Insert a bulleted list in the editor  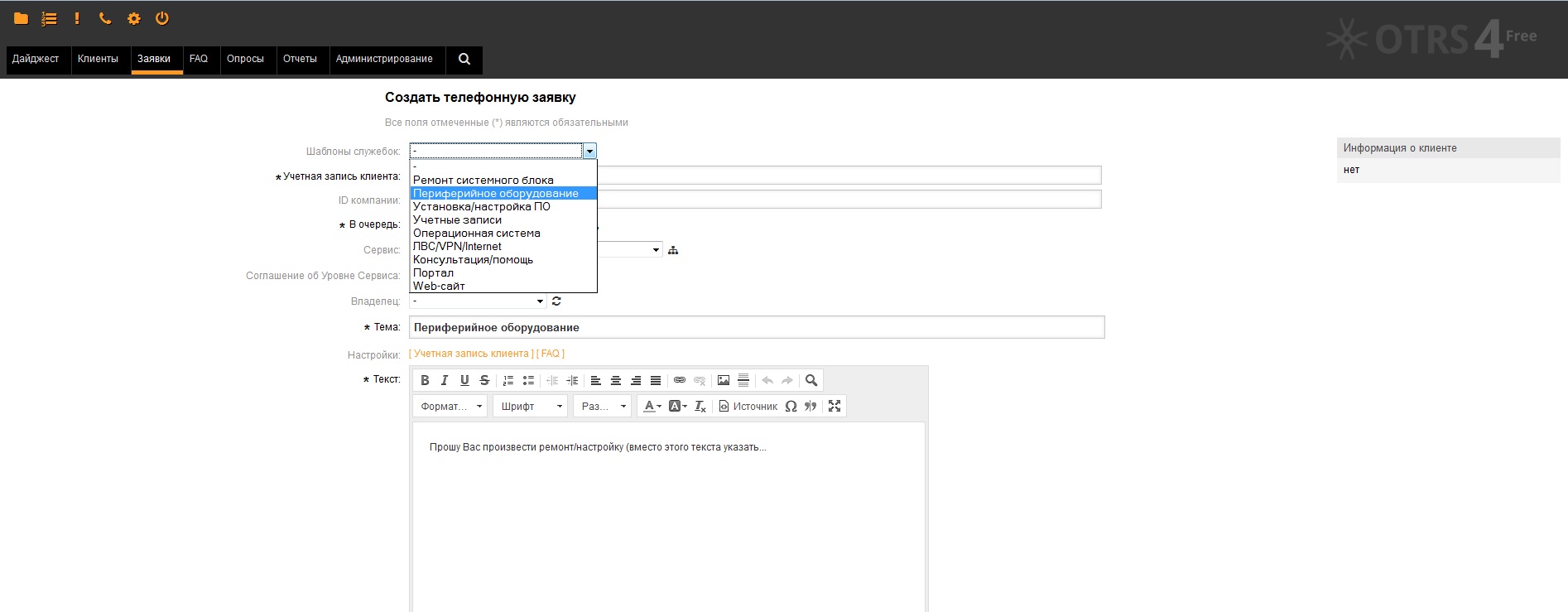pos(528,380)
